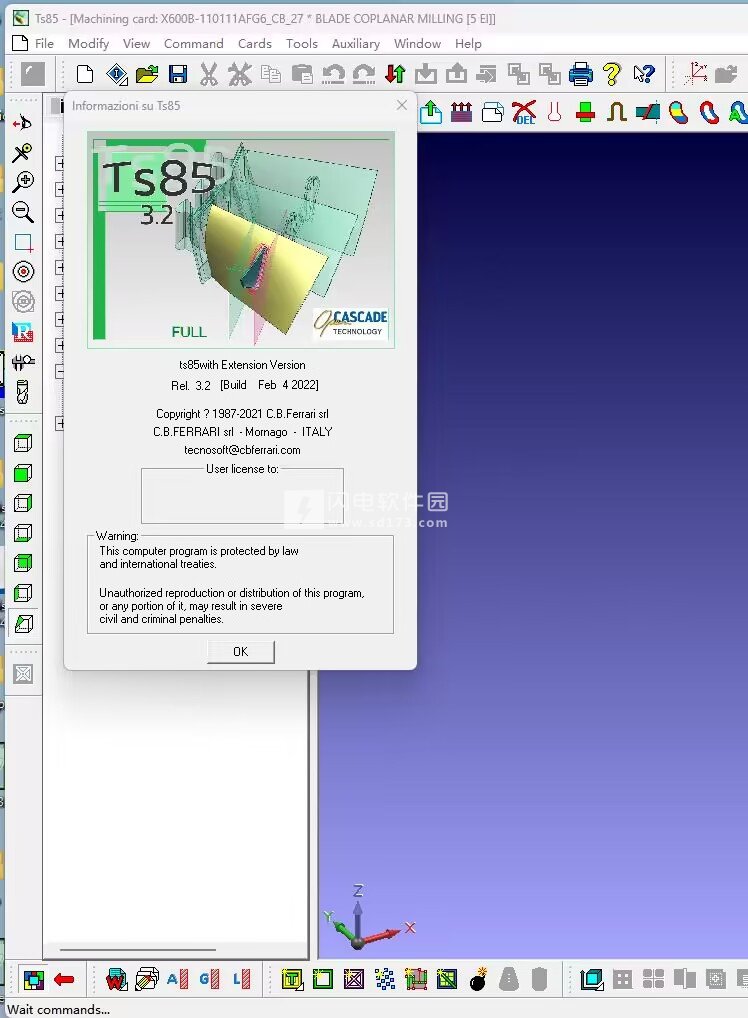Click the teal up-arrow export icon

[x=430, y=112]
